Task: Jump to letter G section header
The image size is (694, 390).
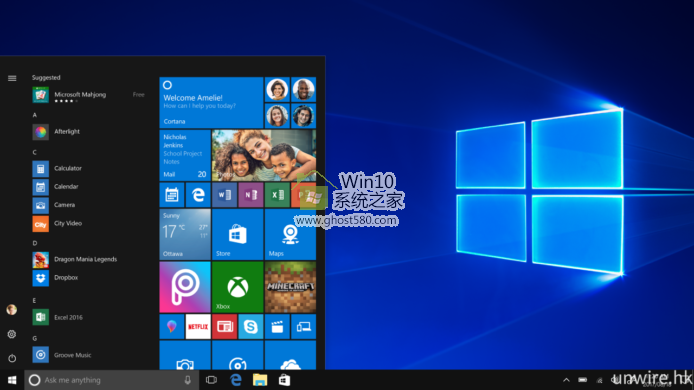Action: tap(35, 339)
